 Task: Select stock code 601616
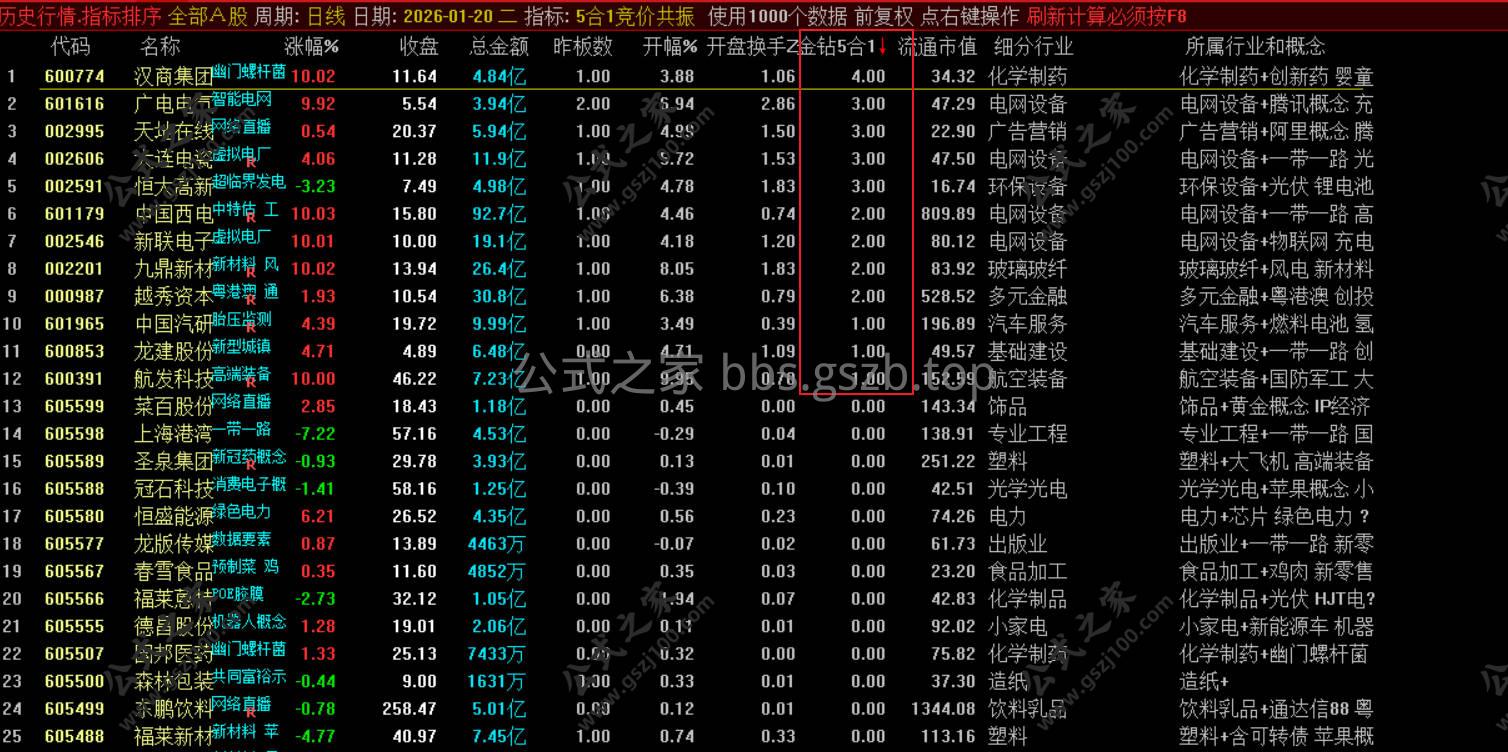pyautogui.click(x=75, y=104)
